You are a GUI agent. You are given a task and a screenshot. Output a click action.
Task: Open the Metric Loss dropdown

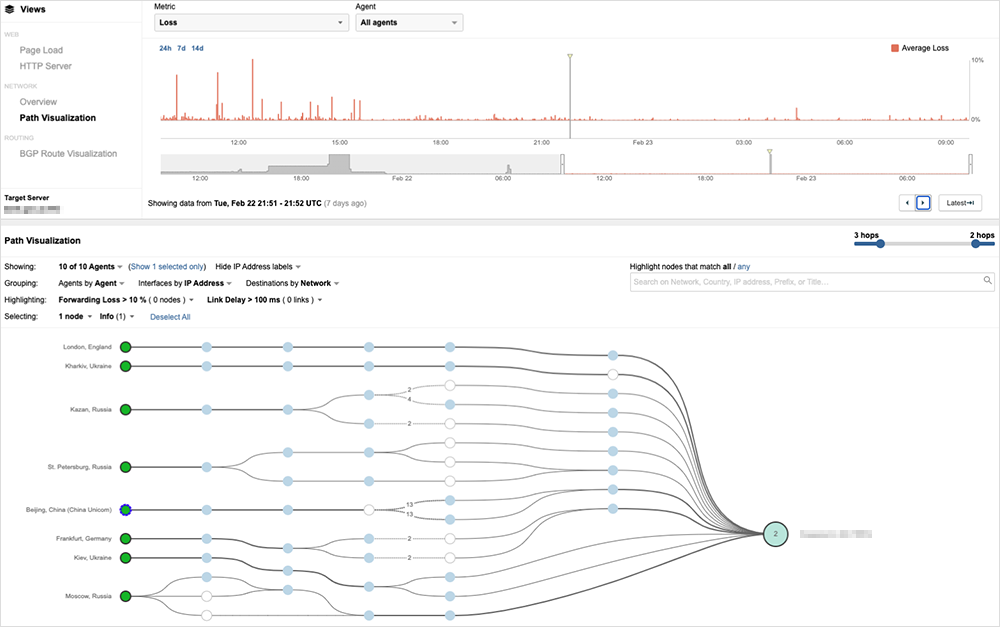250,22
